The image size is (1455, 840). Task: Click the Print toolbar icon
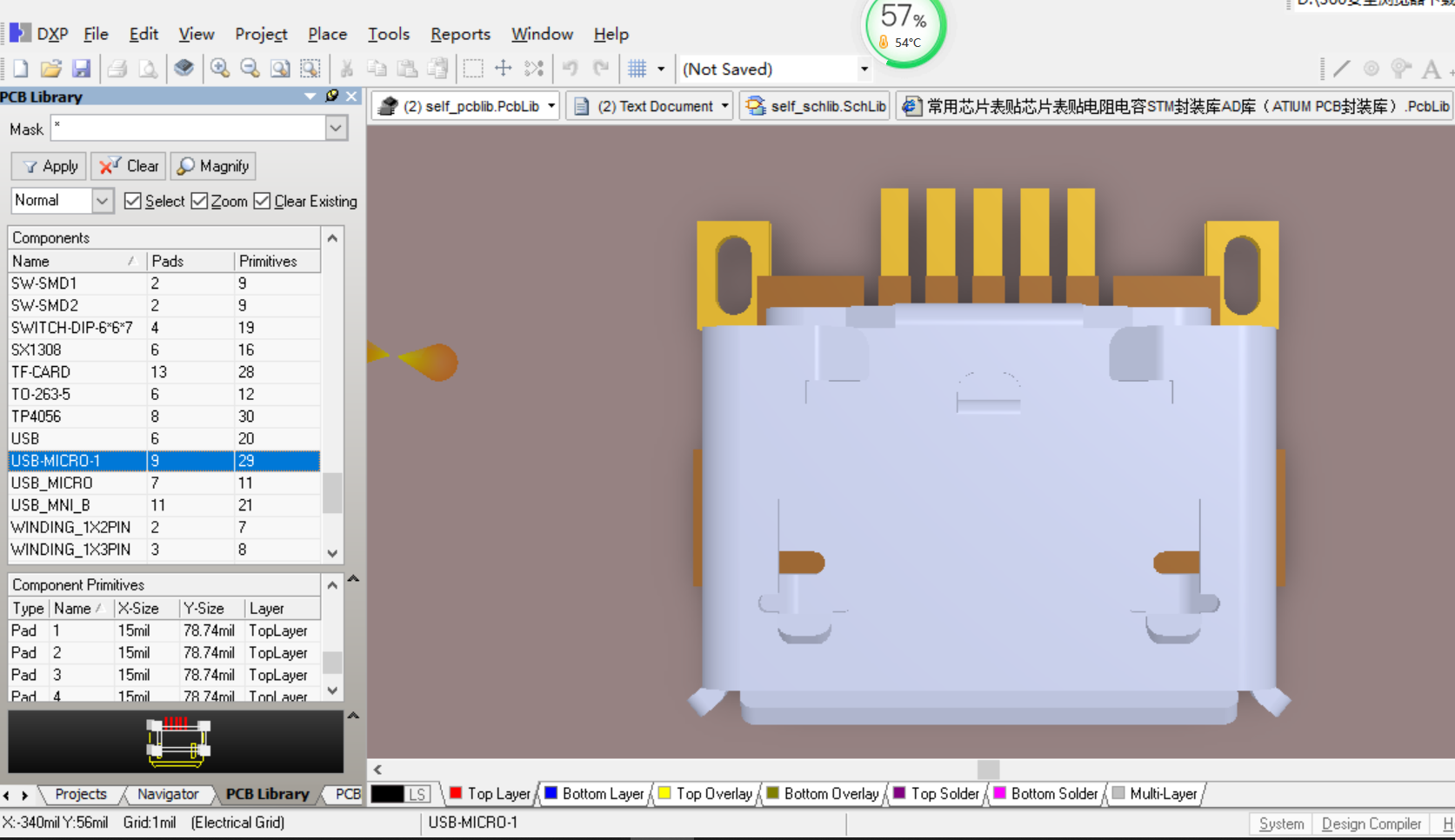point(117,68)
